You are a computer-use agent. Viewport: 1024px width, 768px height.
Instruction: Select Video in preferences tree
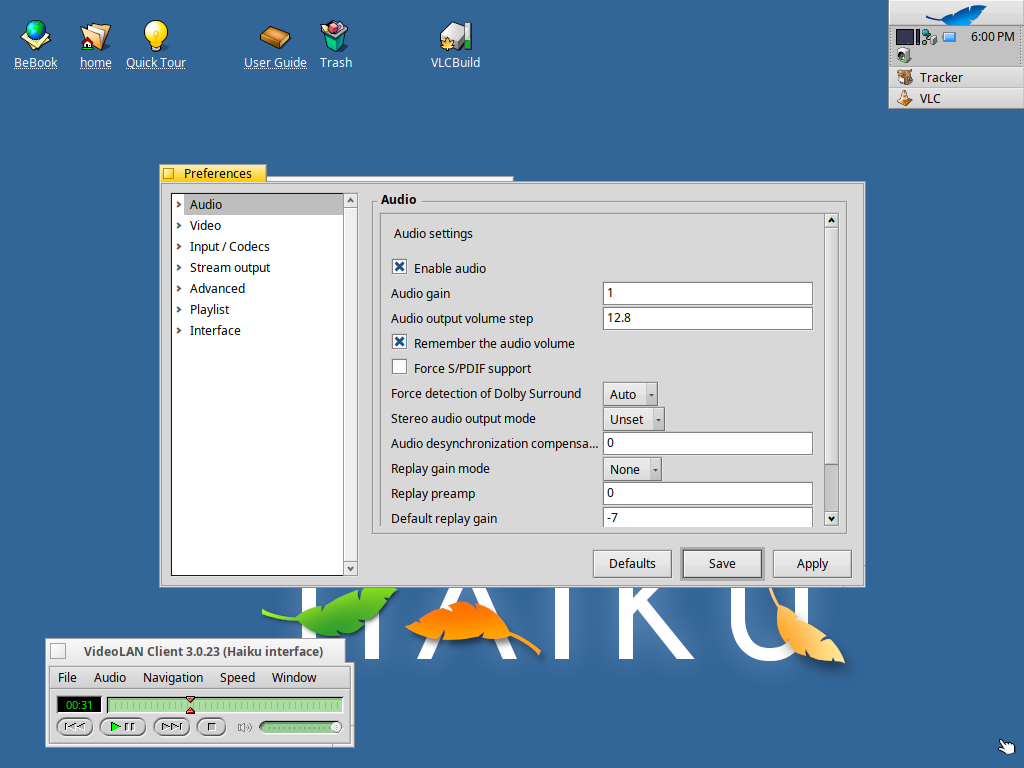205,225
